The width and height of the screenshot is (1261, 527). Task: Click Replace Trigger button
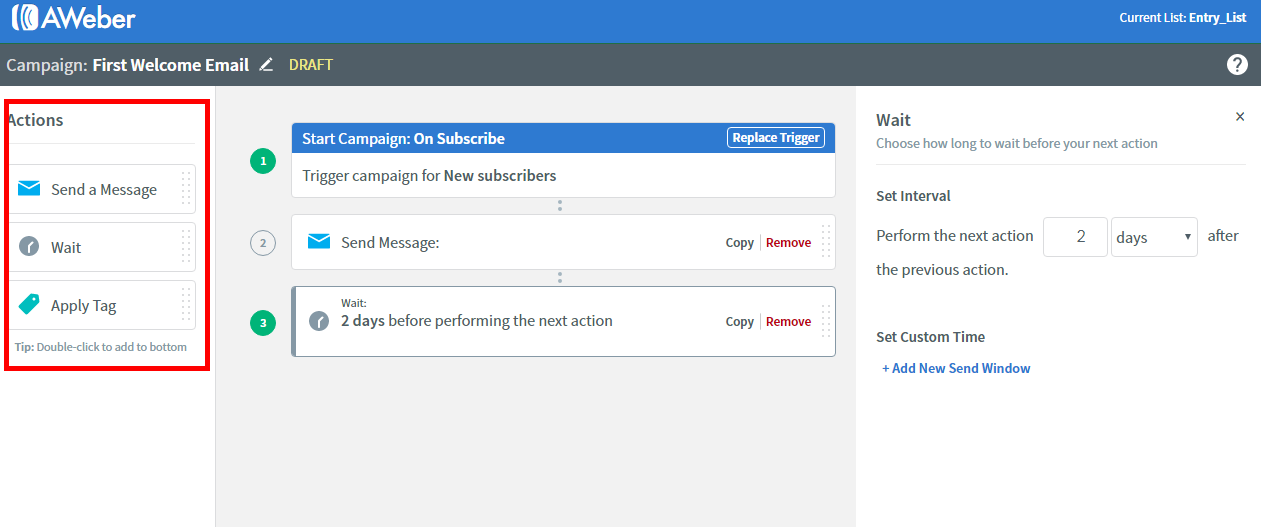click(x=776, y=138)
